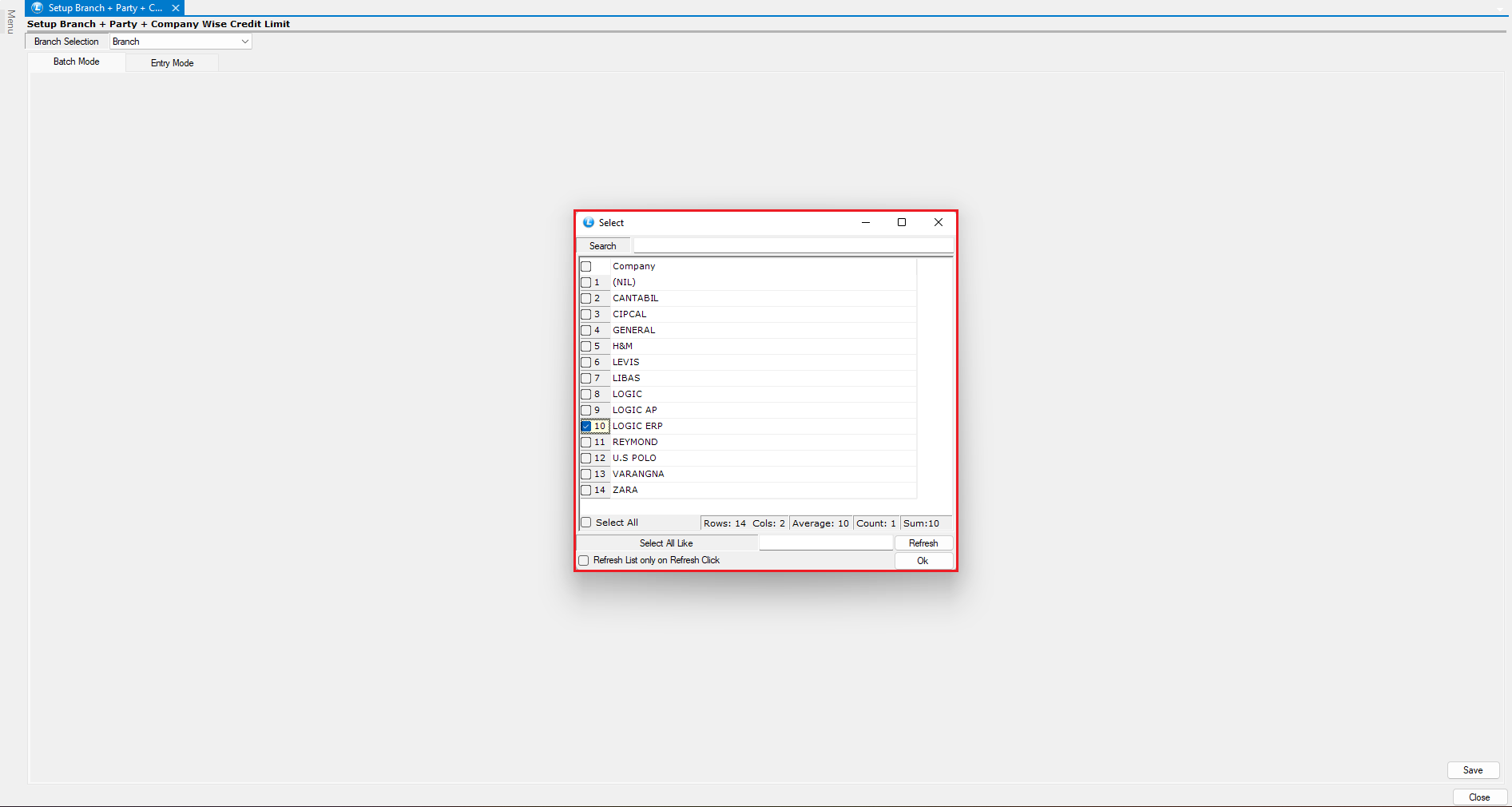
Task: Enable the Select All checkbox
Action: point(586,523)
